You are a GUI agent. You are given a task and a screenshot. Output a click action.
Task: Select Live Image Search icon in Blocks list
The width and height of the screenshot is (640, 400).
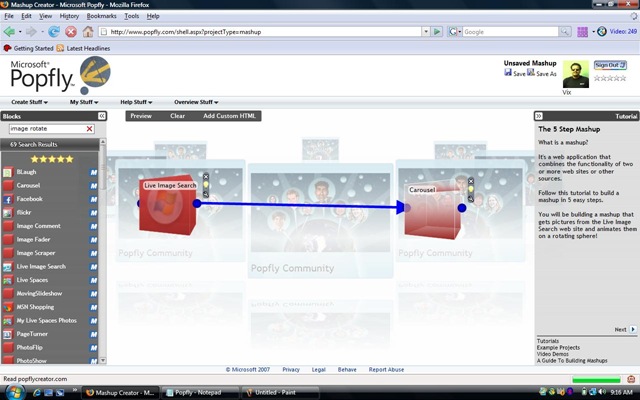[x=7, y=267]
